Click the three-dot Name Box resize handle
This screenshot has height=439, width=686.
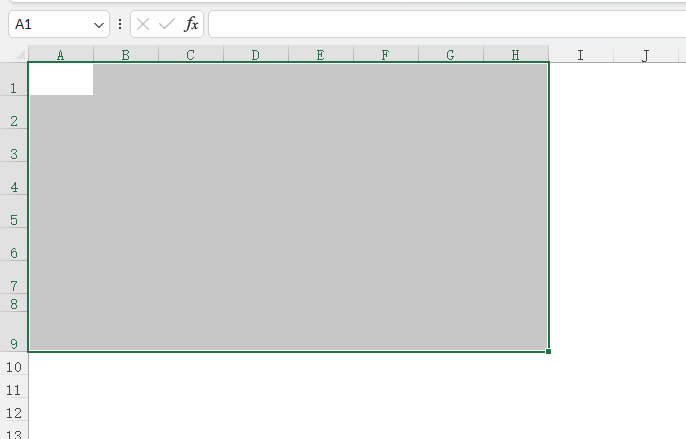pyautogui.click(x=120, y=24)
